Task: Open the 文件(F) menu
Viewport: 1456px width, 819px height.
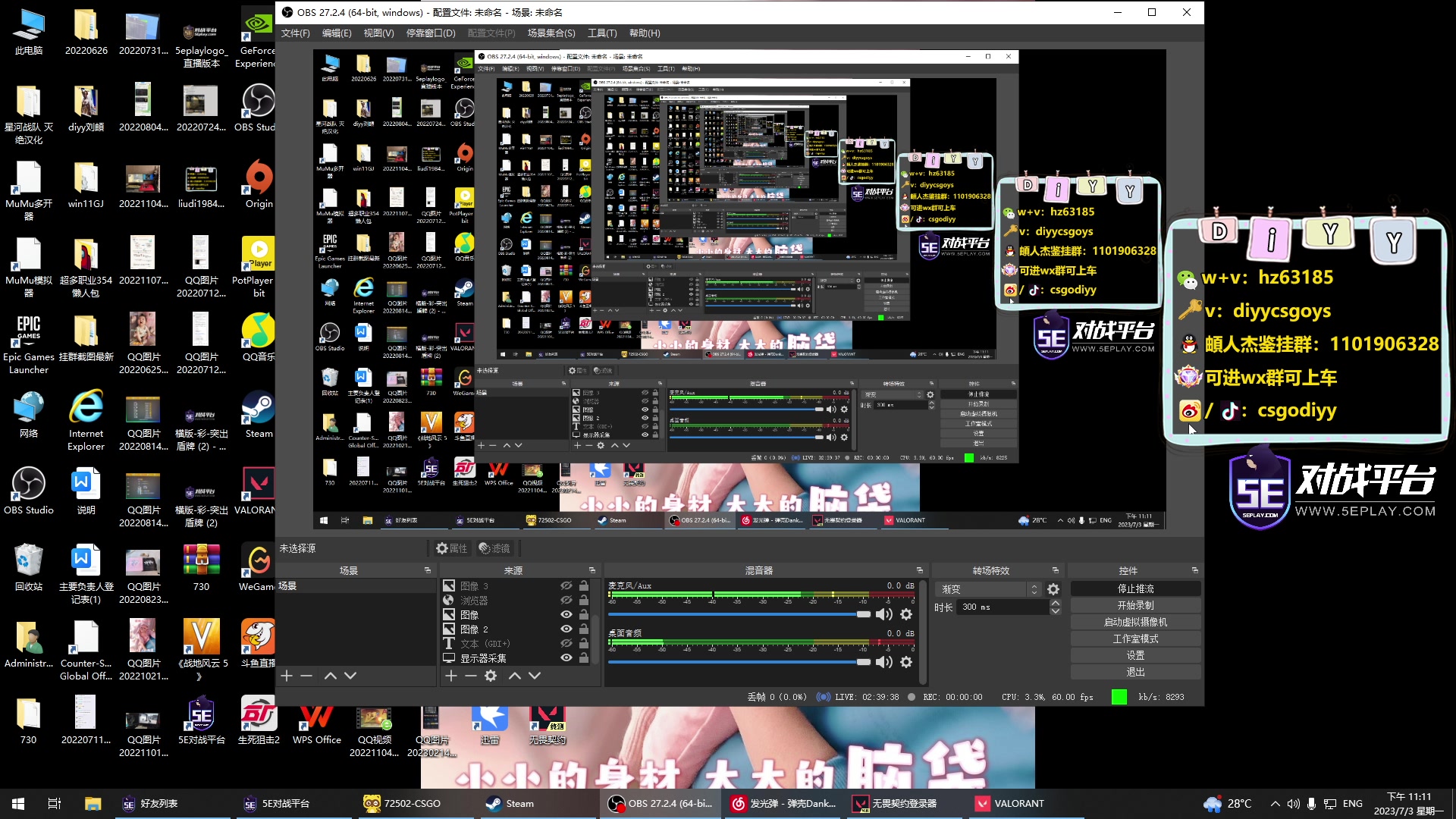Action: click(296, 33)
